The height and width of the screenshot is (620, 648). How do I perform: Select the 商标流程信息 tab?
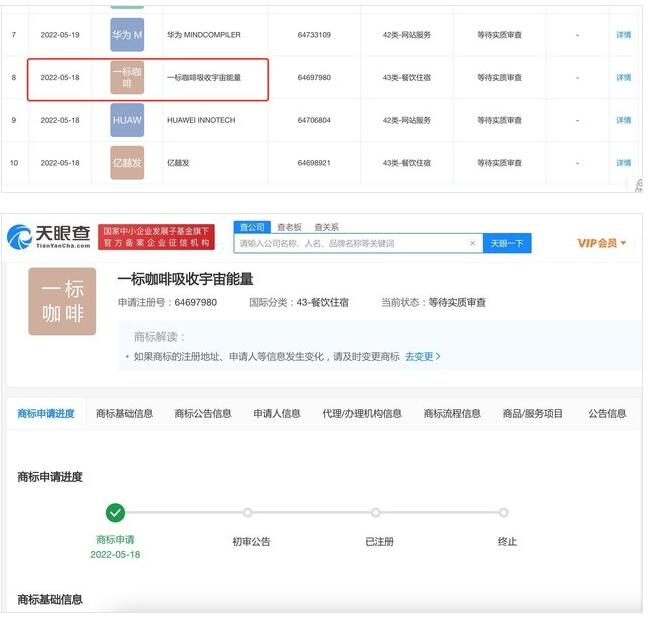point(452,413)
